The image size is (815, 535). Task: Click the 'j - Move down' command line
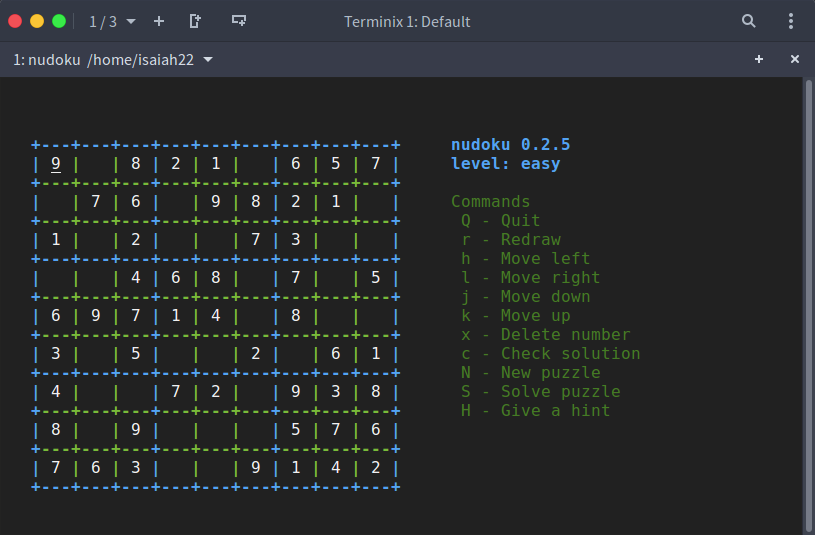(x=525, y=297)
